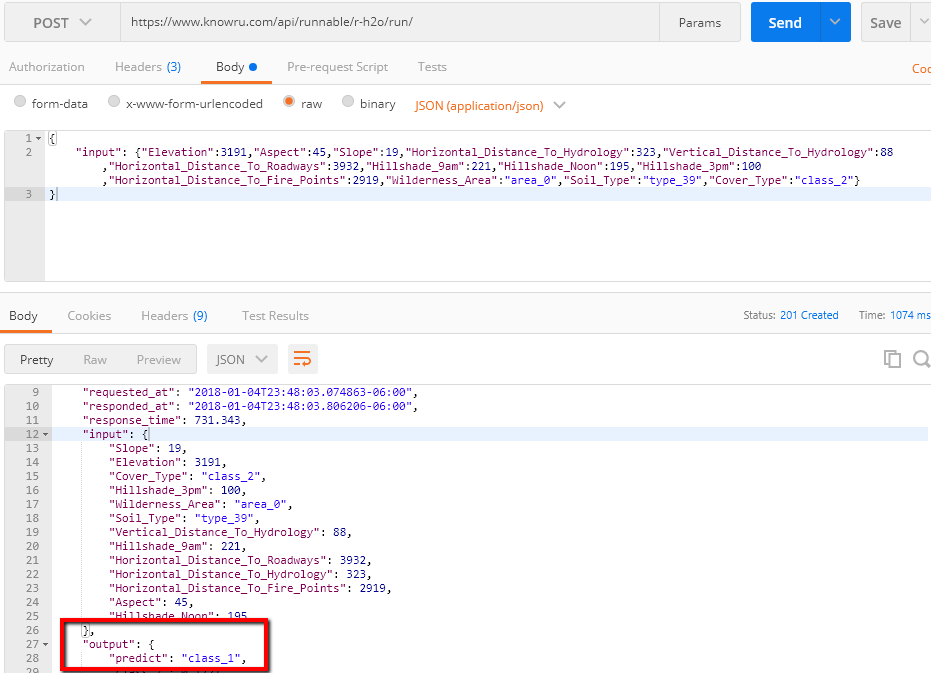Click the request URL input field
The width and height of the screenshot is (931, 673).
click(x=390, y=23)
